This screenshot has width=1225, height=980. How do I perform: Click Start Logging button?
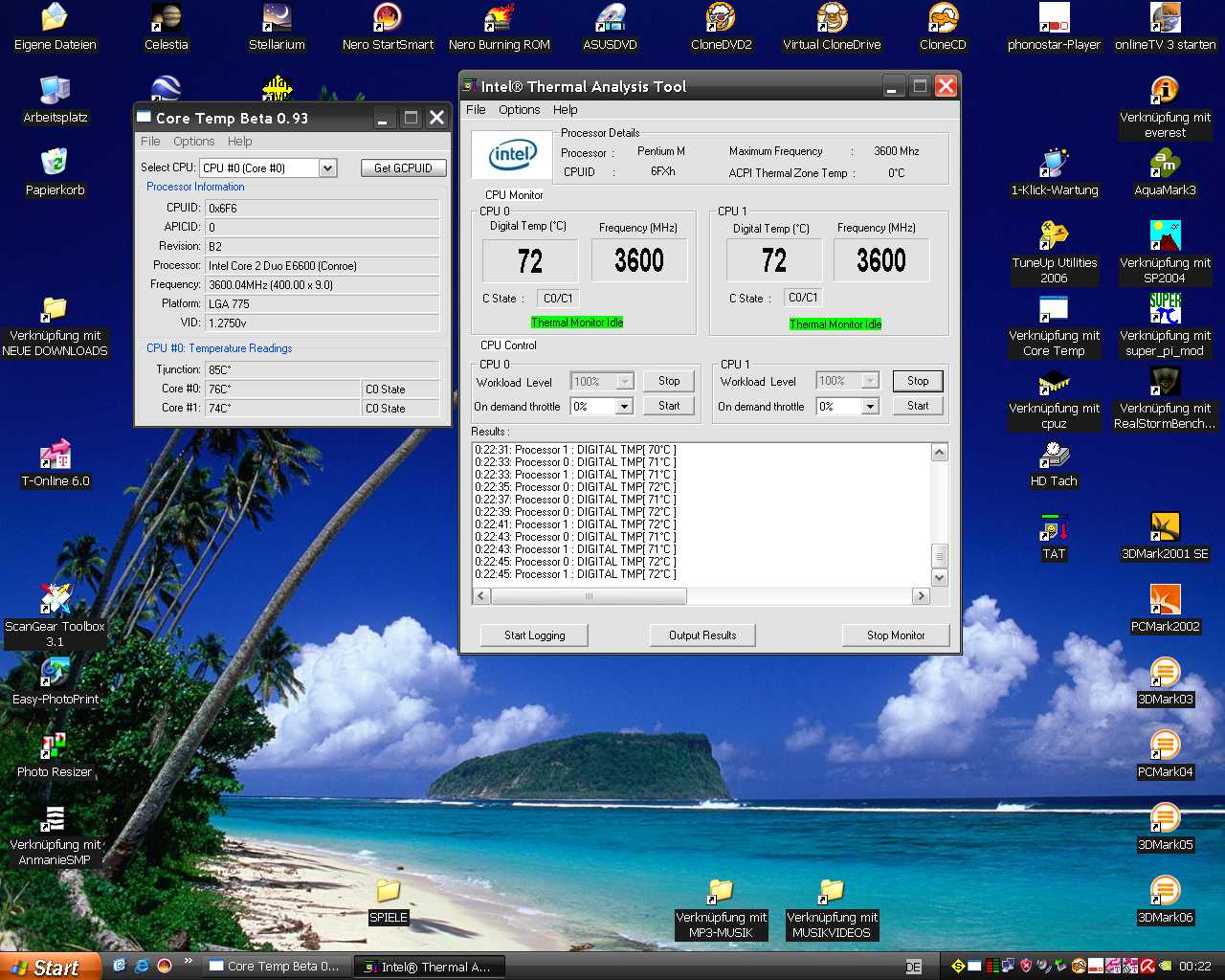[x=535, y=635]
